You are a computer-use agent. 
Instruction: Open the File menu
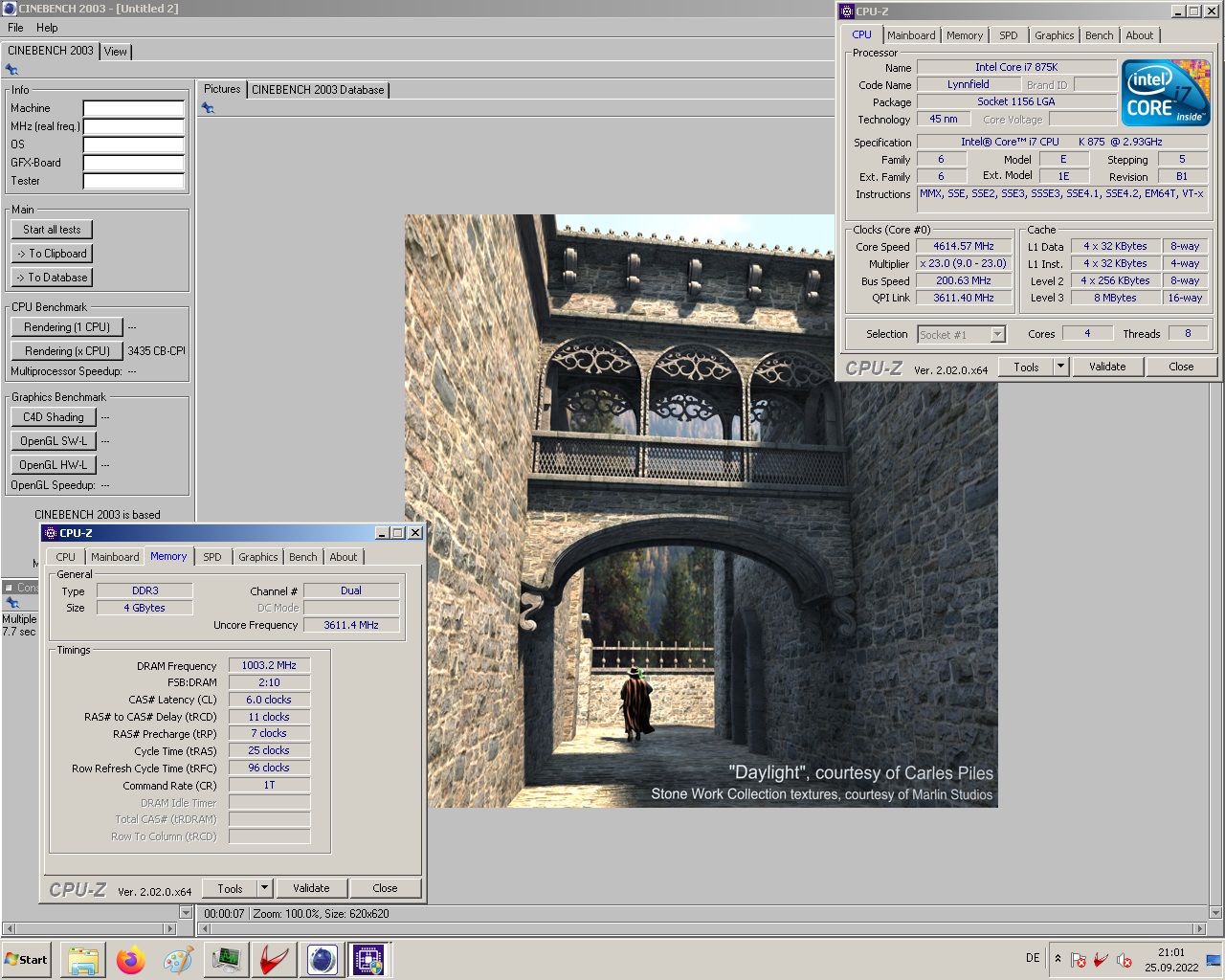[x=15, y=28]
